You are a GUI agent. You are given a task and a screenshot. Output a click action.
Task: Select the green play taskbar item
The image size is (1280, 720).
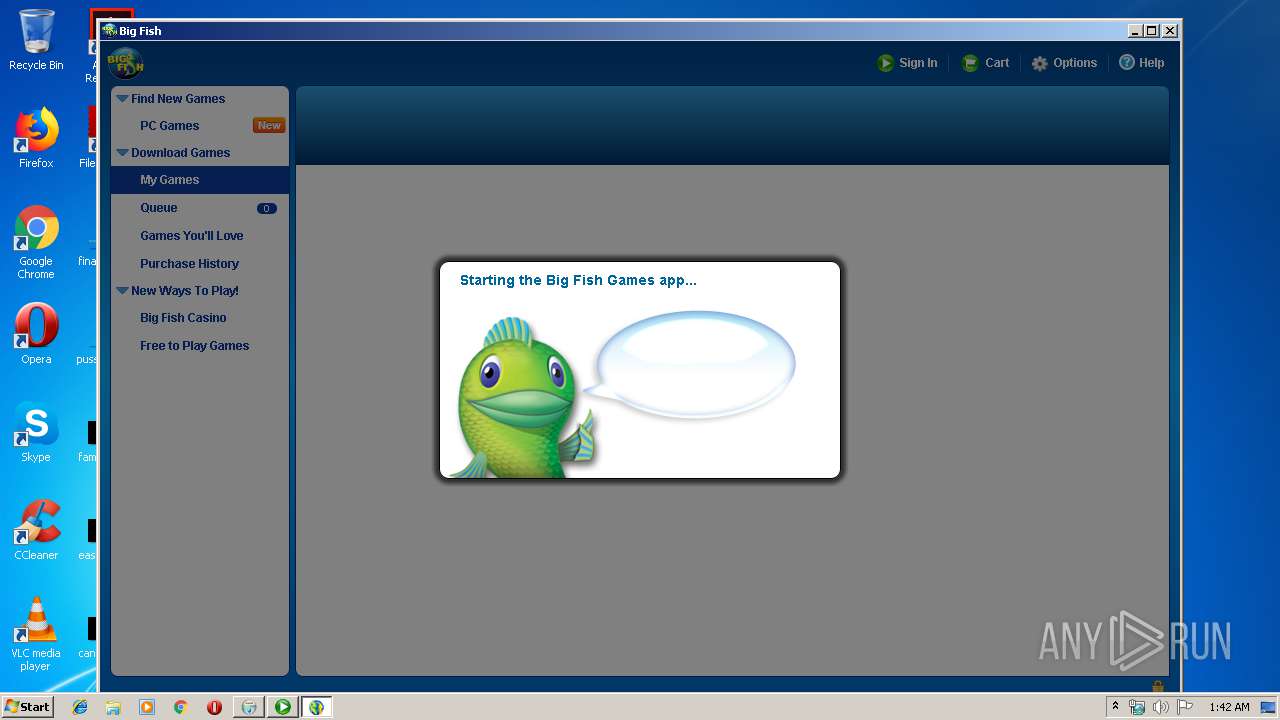click(x=283, y=707)
